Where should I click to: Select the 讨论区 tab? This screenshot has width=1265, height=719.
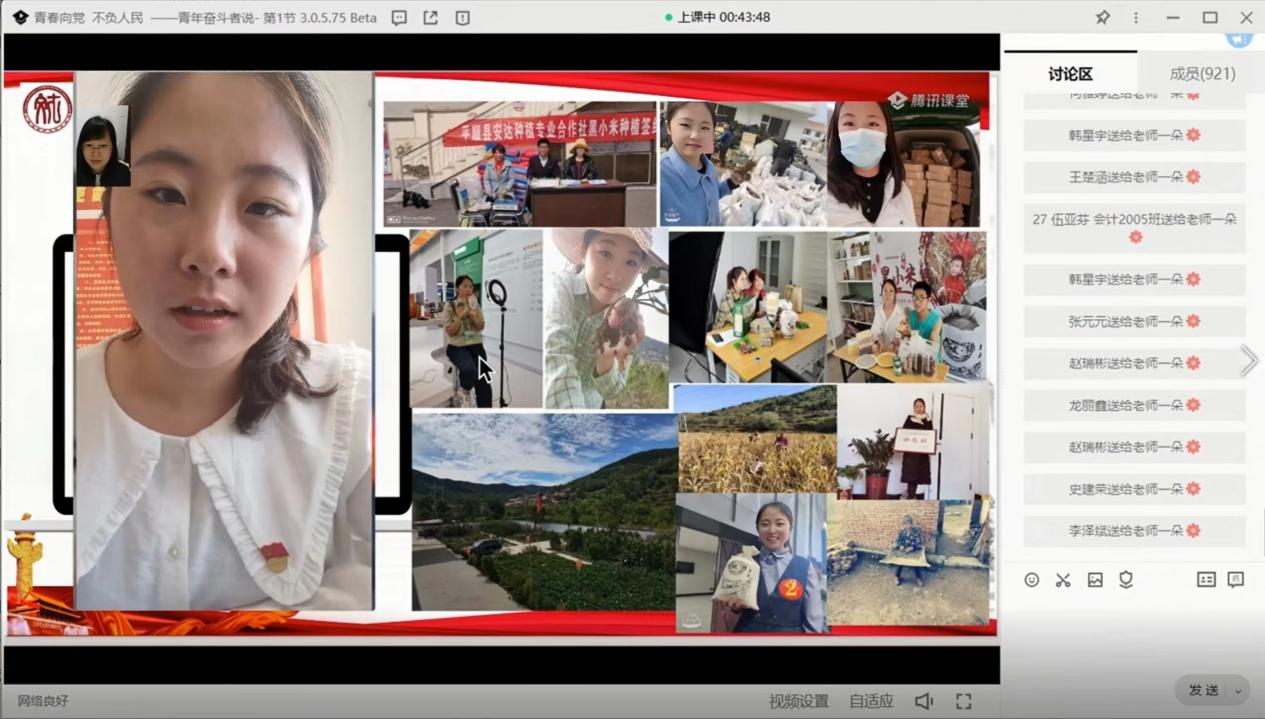pyautogui.click(x=1070, y=74)
